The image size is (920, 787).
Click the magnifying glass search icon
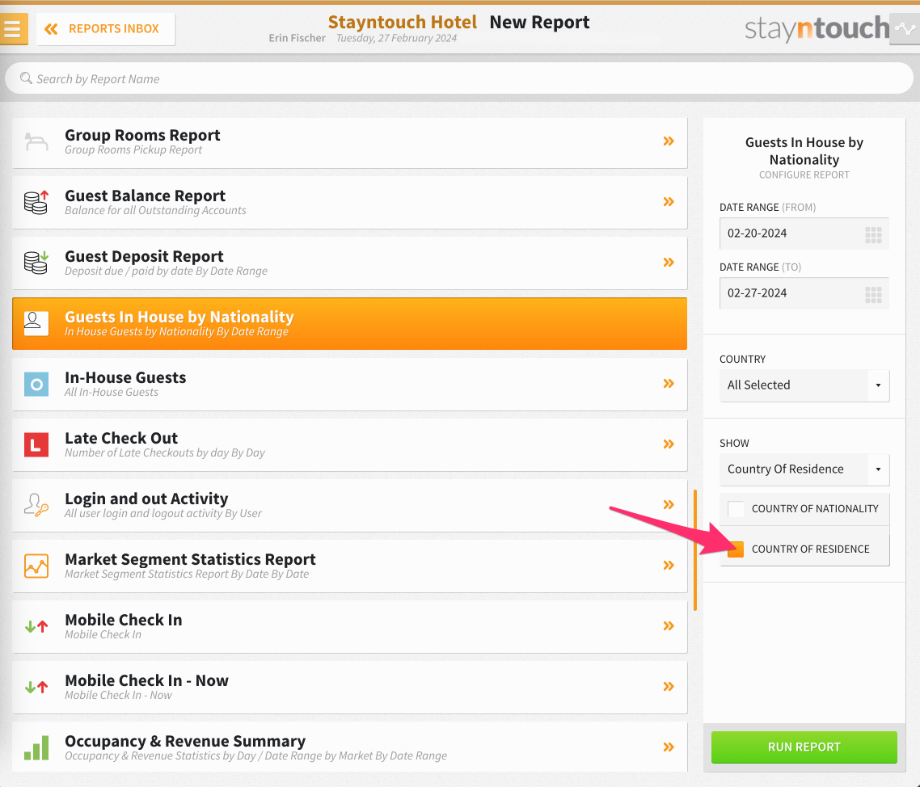click(26, 78)
